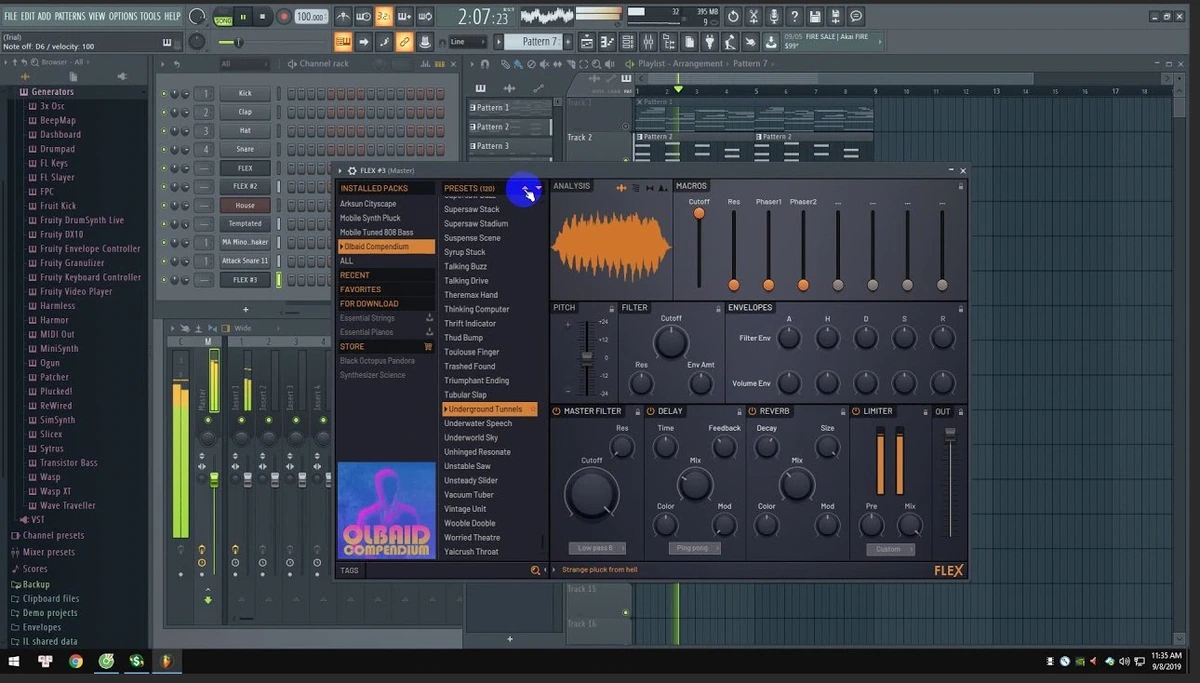Open the Pattern 7 selector
The image size is (1200, 683).
coord(536,42)
